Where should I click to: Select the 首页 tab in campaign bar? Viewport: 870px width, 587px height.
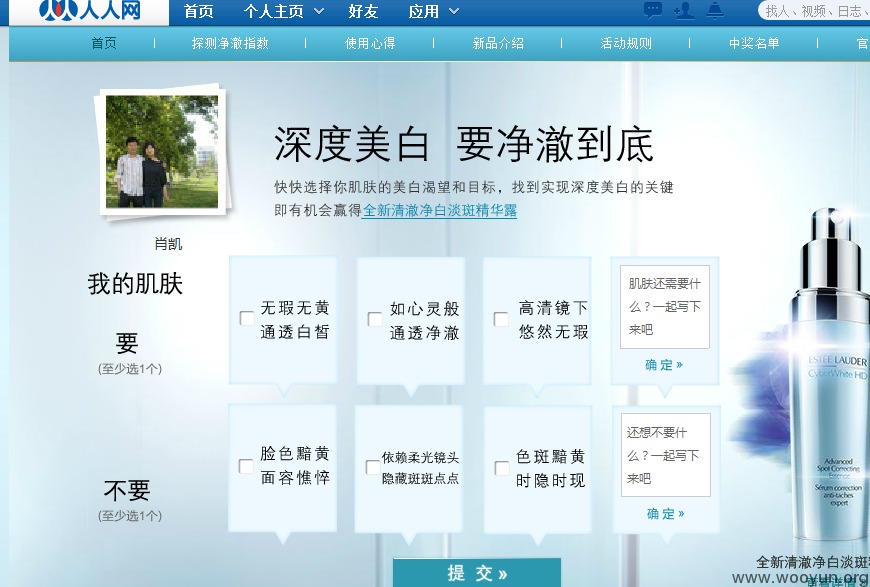click(x=104, y=43)
